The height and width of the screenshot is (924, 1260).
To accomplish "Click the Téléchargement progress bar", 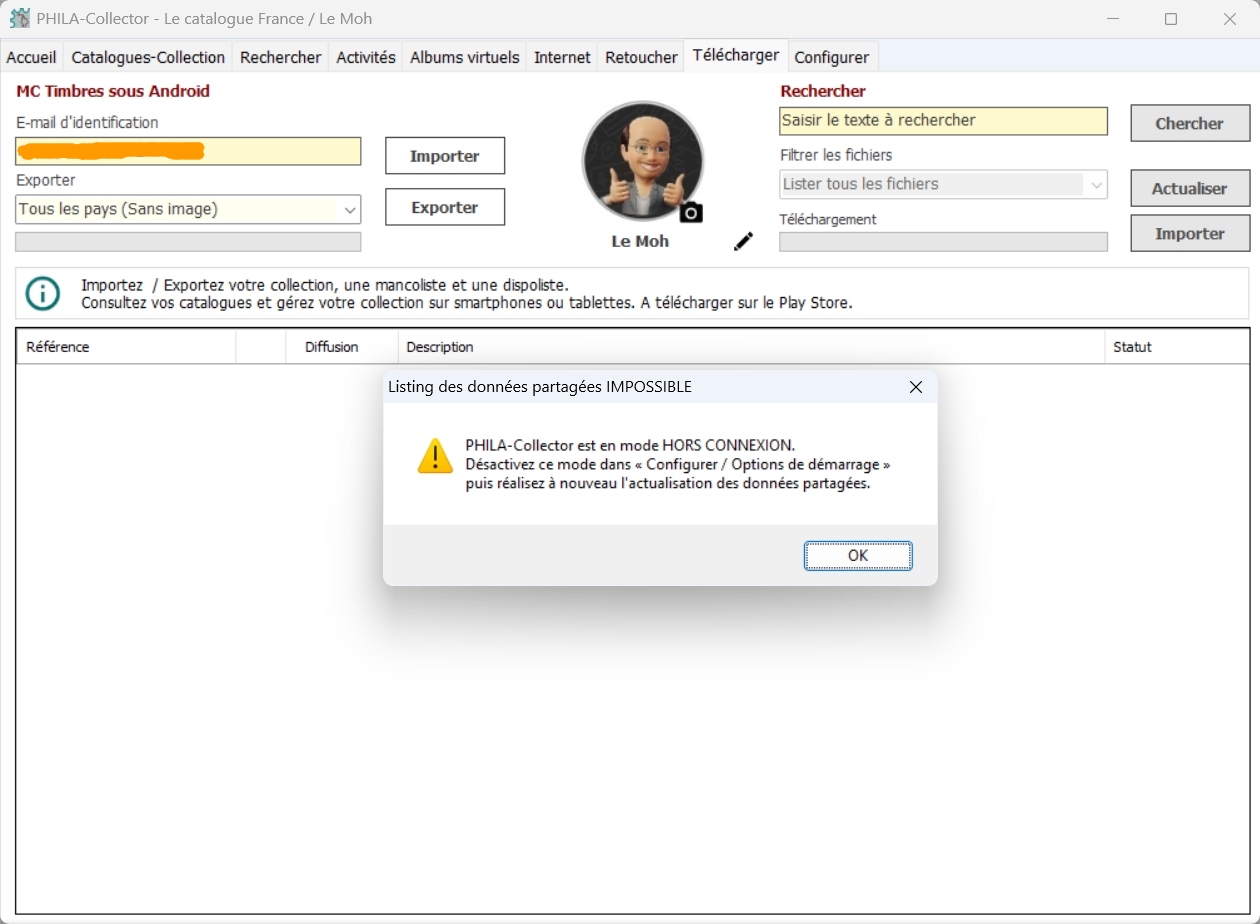I will pyautogui.click(x=943, y=242).
